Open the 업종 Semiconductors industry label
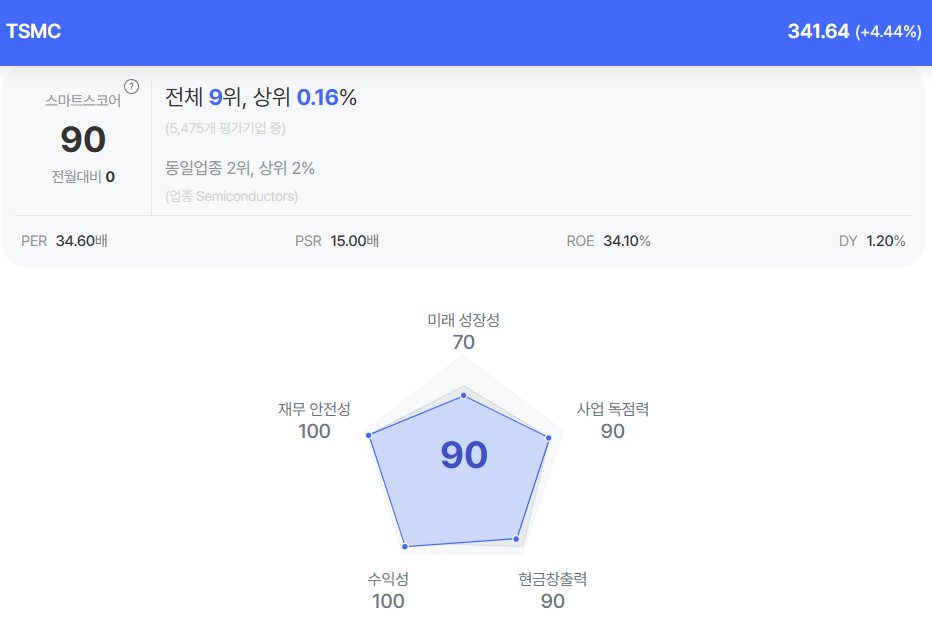932x632 pixels. [232, 196]
